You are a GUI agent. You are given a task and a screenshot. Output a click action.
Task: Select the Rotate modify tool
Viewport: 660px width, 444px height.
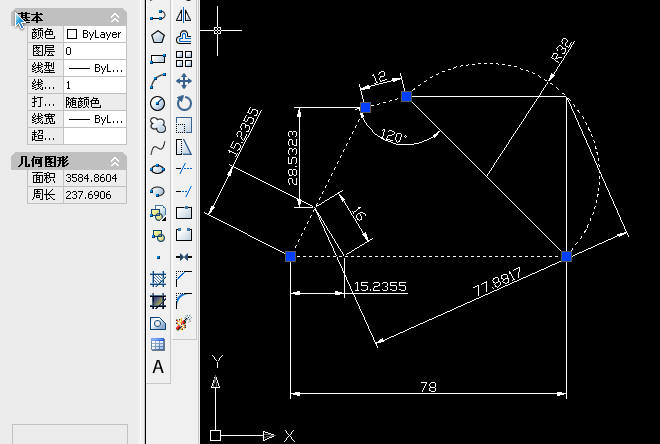click(184, 103)
